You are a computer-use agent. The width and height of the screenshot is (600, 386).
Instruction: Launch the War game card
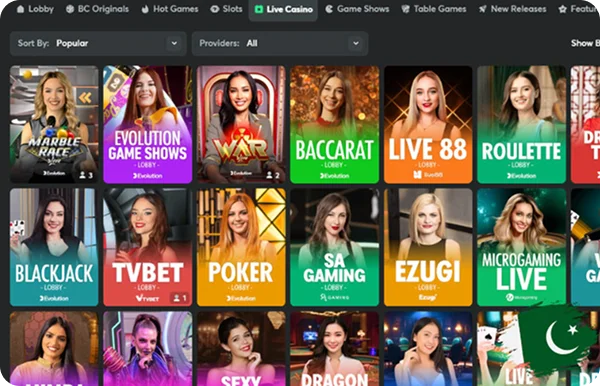point(241,124)
